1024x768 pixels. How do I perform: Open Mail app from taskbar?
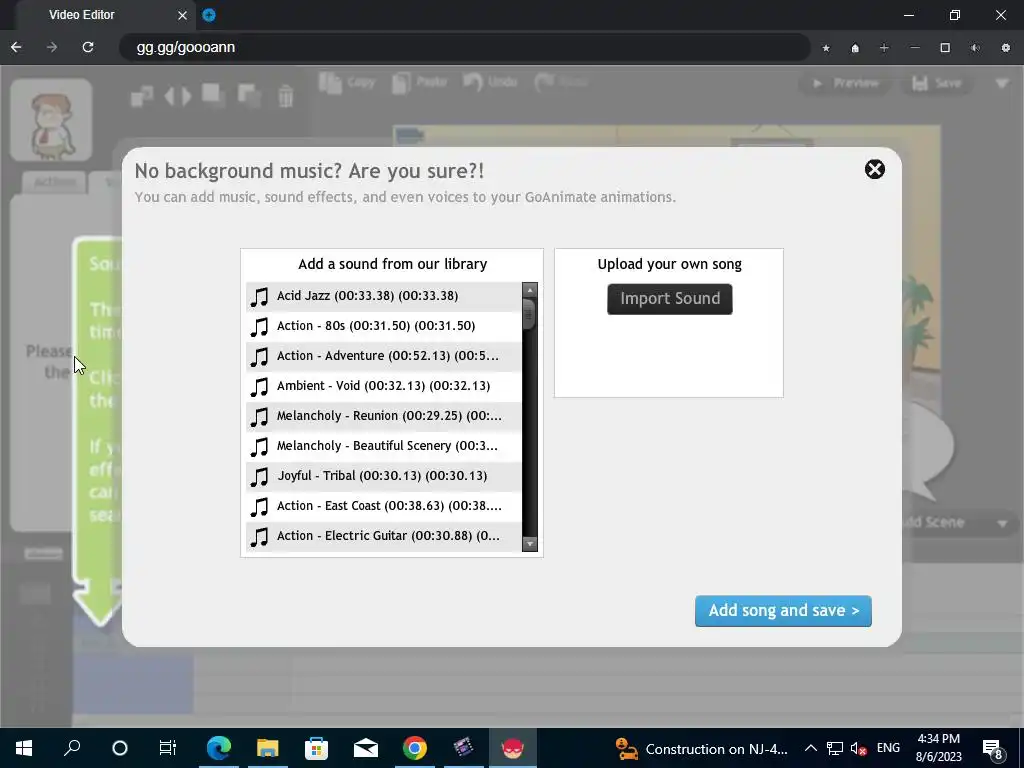pyautogui.click(x=366, y=748)
